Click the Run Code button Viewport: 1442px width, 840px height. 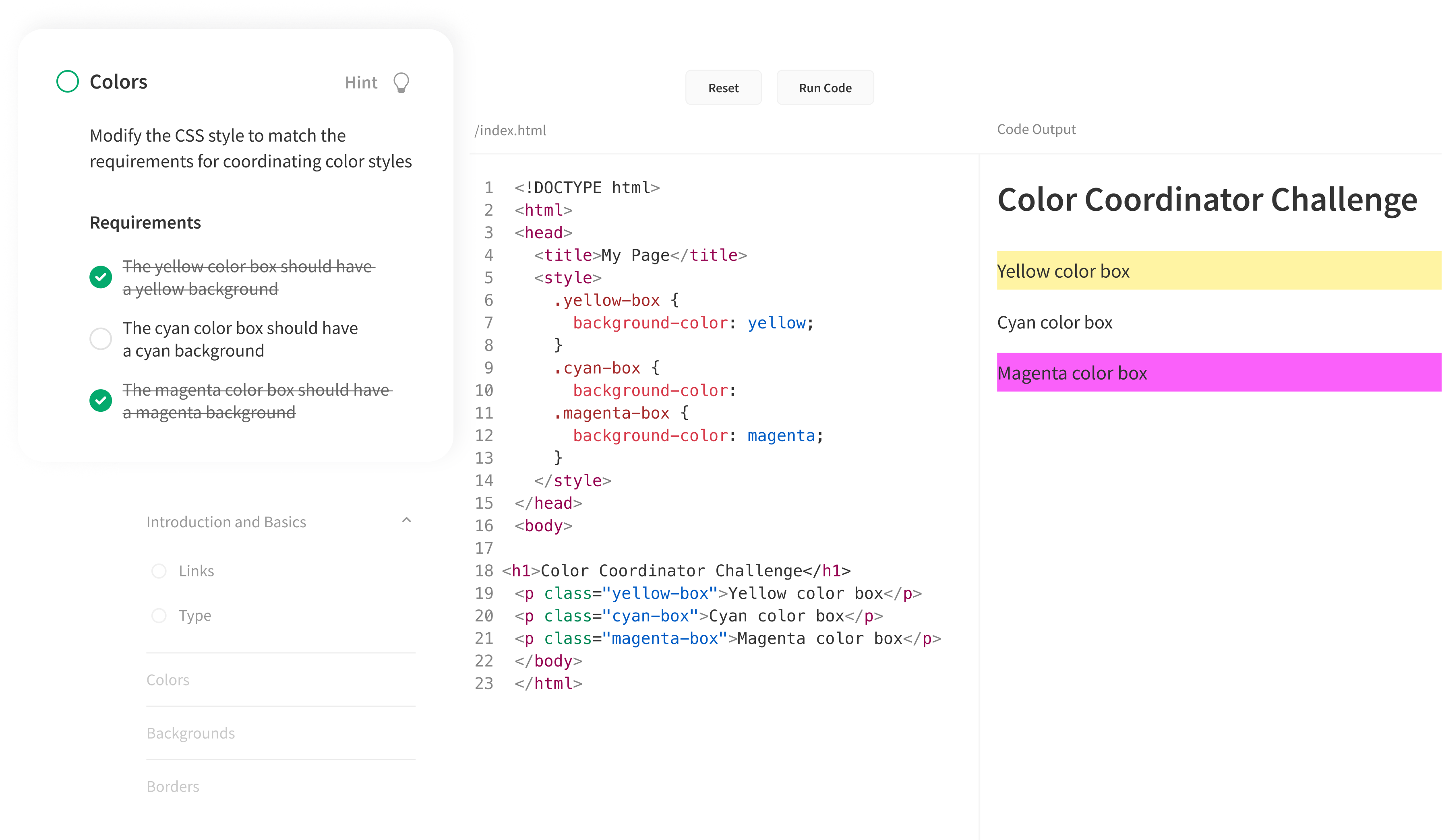pyautogui.click(x=825, y=87)
